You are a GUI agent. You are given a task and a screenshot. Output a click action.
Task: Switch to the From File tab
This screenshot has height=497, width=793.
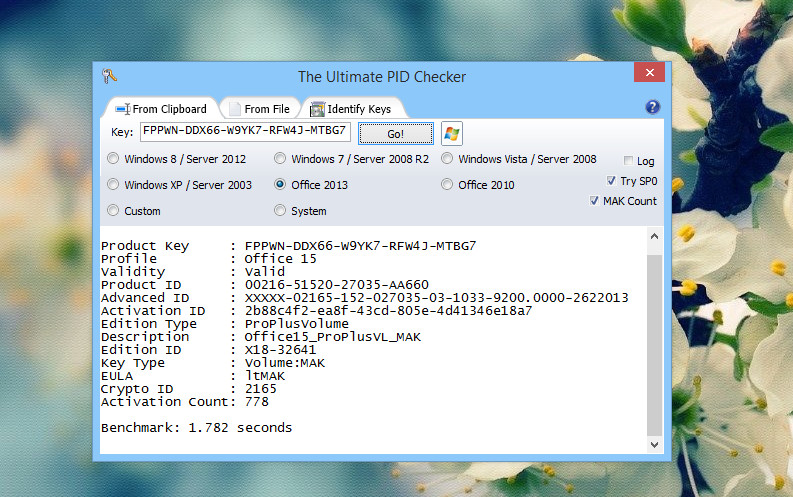pos(260,109)
